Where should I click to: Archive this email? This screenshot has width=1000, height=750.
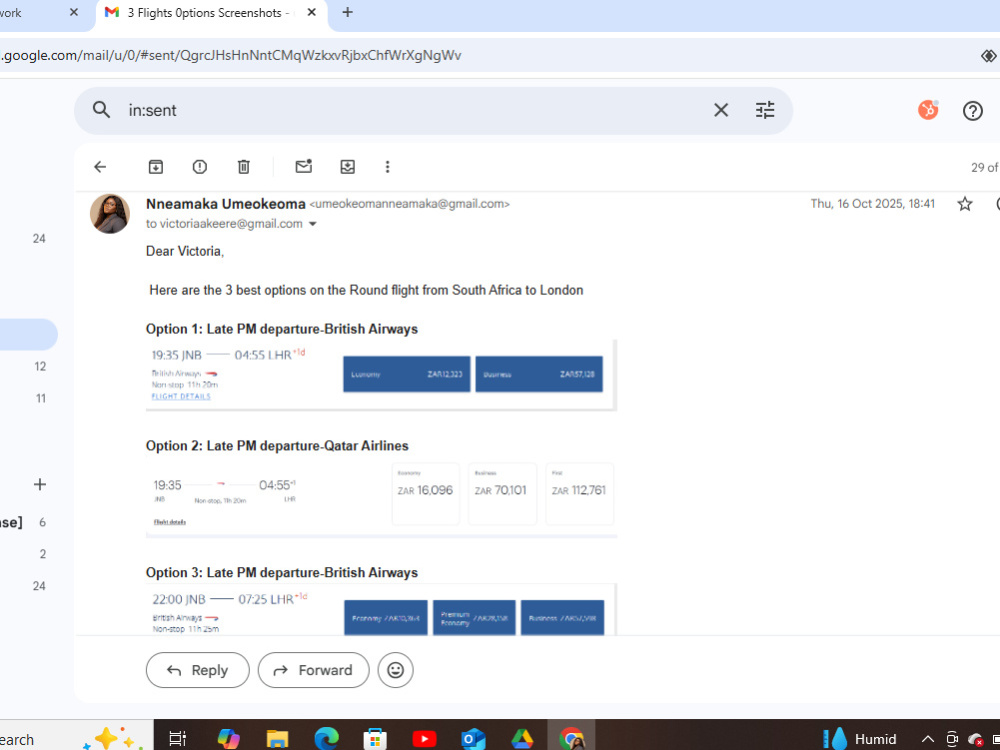[x=156, y=167]
